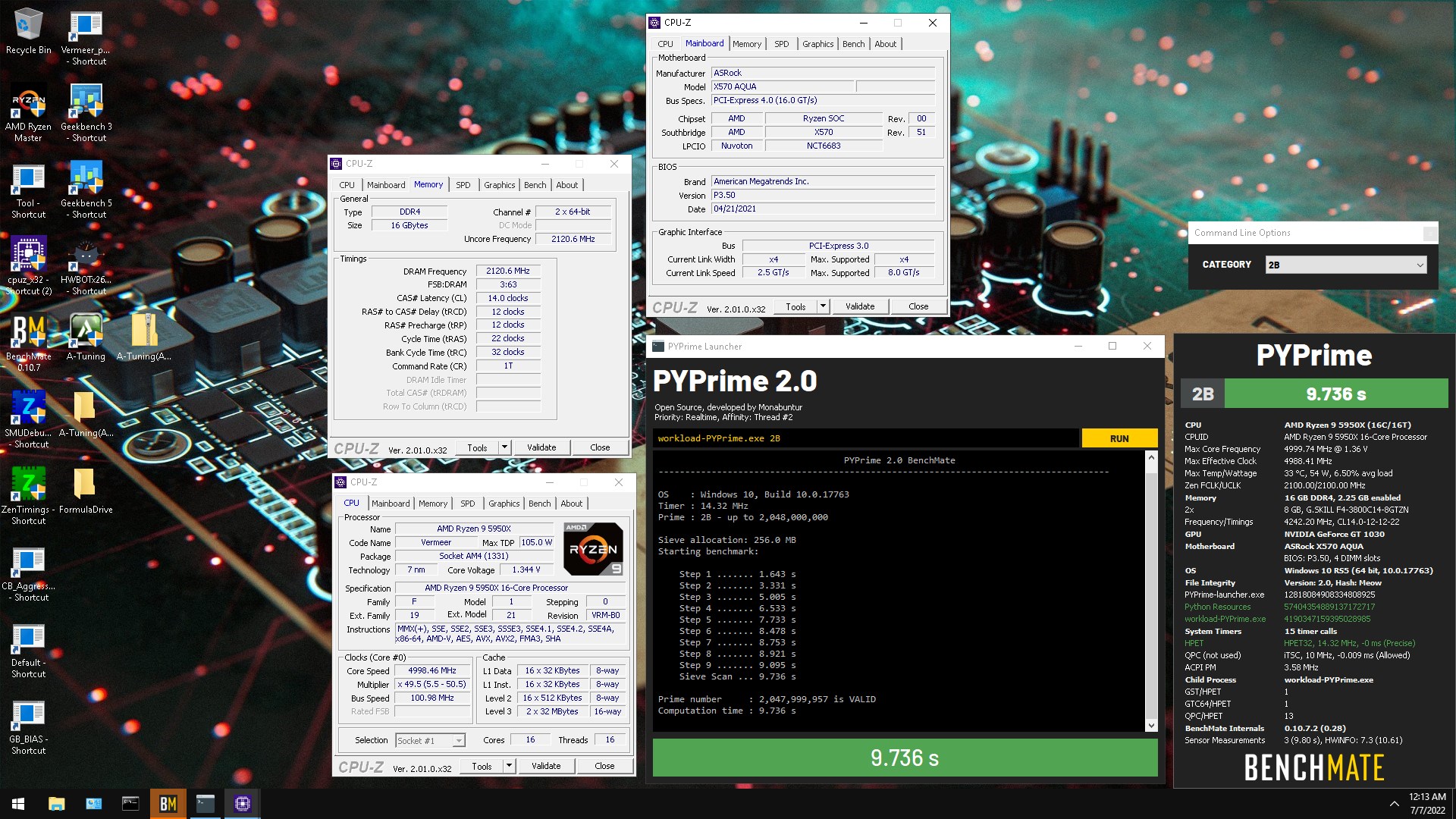1456x819 pixels.
Task: Open Bench tab in CPU tab CPU-Z window
Action: point(539,504)
